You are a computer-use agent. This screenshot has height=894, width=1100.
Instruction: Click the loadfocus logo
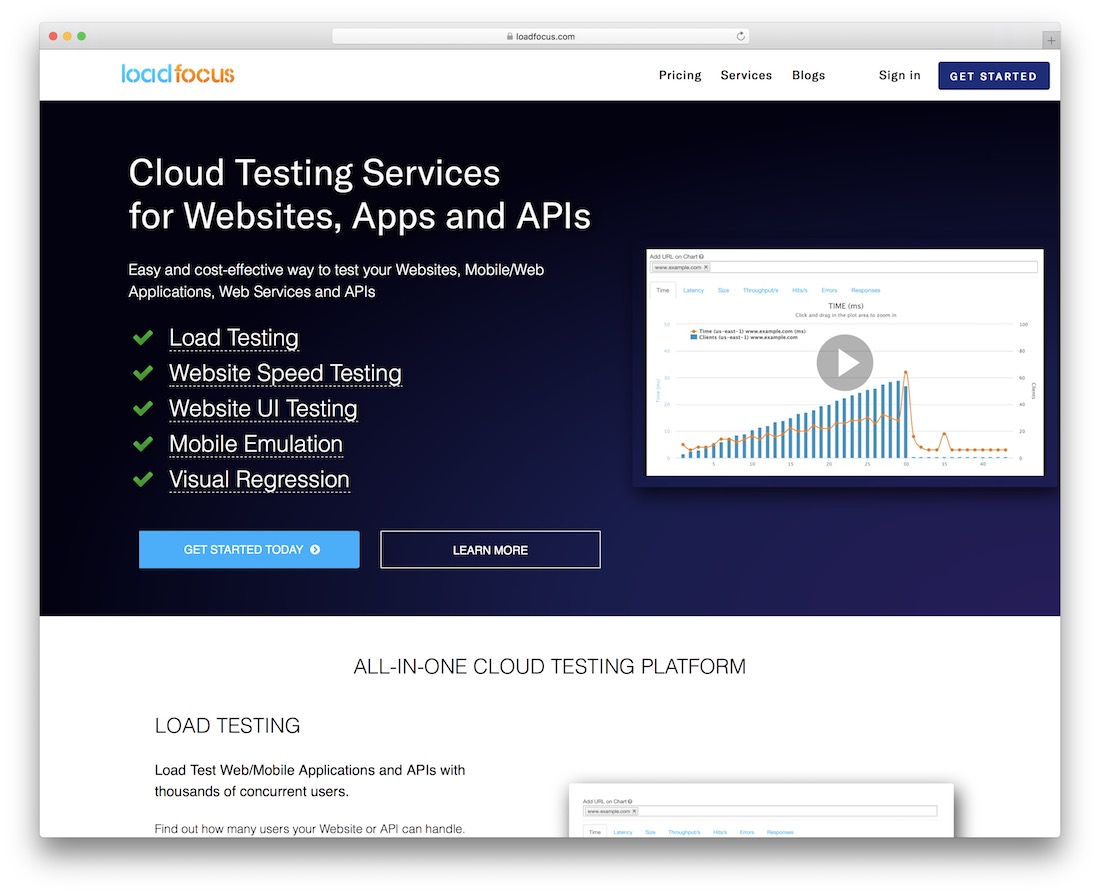(x=177, y=74)
